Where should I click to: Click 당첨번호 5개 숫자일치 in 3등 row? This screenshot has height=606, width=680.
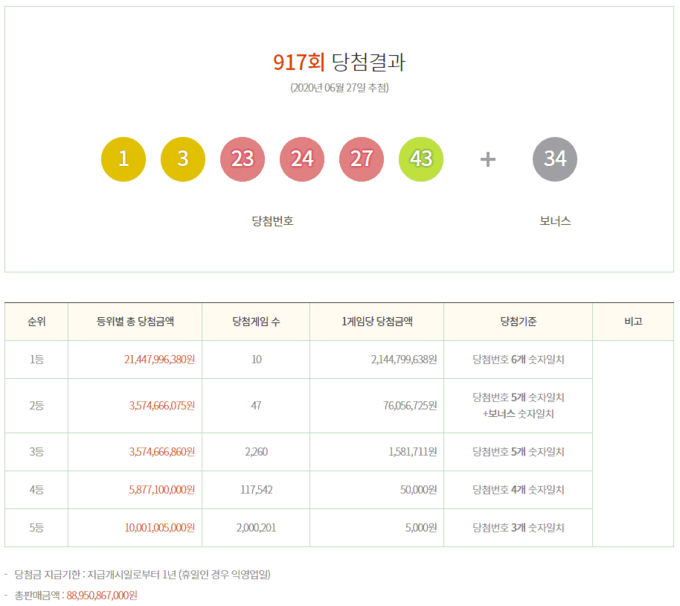pyautogui.click(x=518, y=452)
